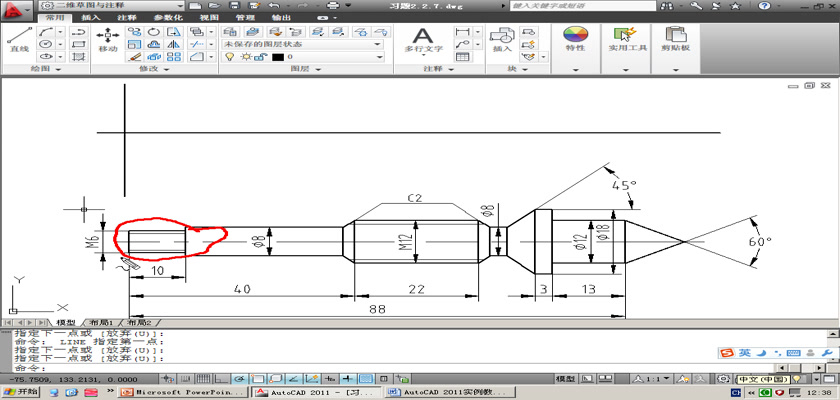
Task: Click the Array tool icon
Action: point(174,56)
